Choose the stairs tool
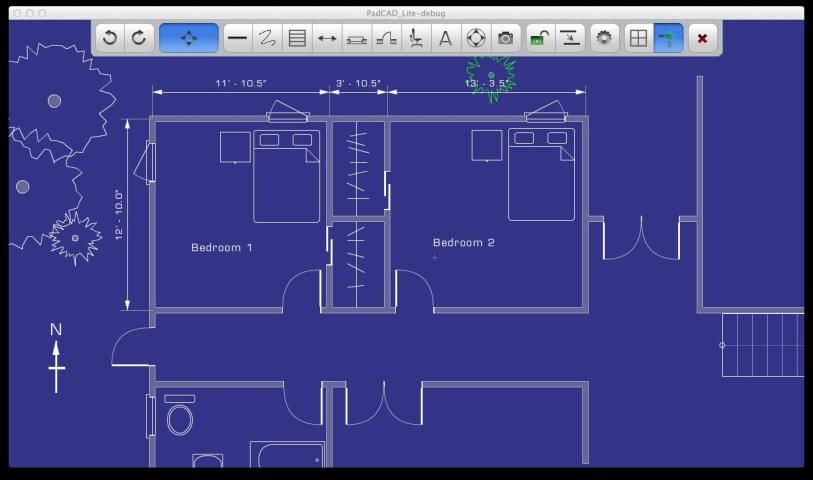The height and width of the screenshot is (480, 813). coord(386,38)
